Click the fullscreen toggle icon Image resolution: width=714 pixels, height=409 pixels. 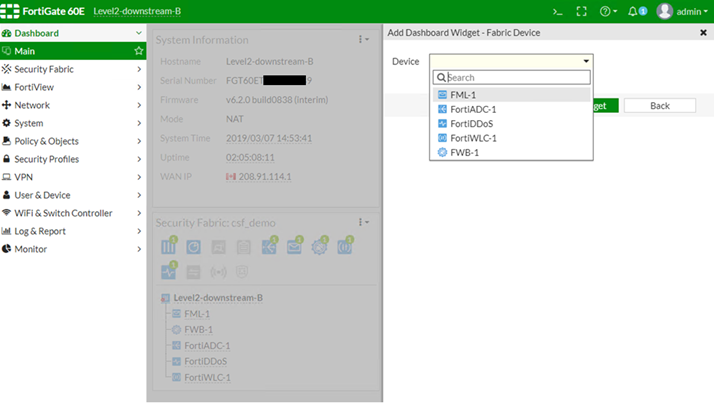click(x=582, y=11)
